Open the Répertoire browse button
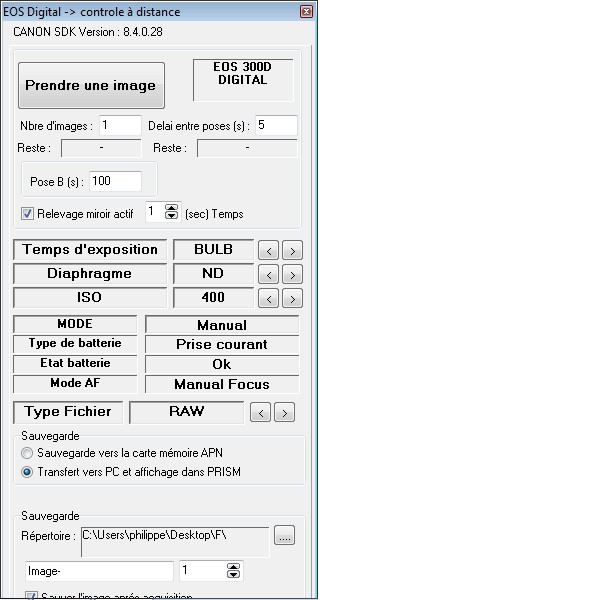Screen dimensions: 614x600 click(x=284, y=536)
